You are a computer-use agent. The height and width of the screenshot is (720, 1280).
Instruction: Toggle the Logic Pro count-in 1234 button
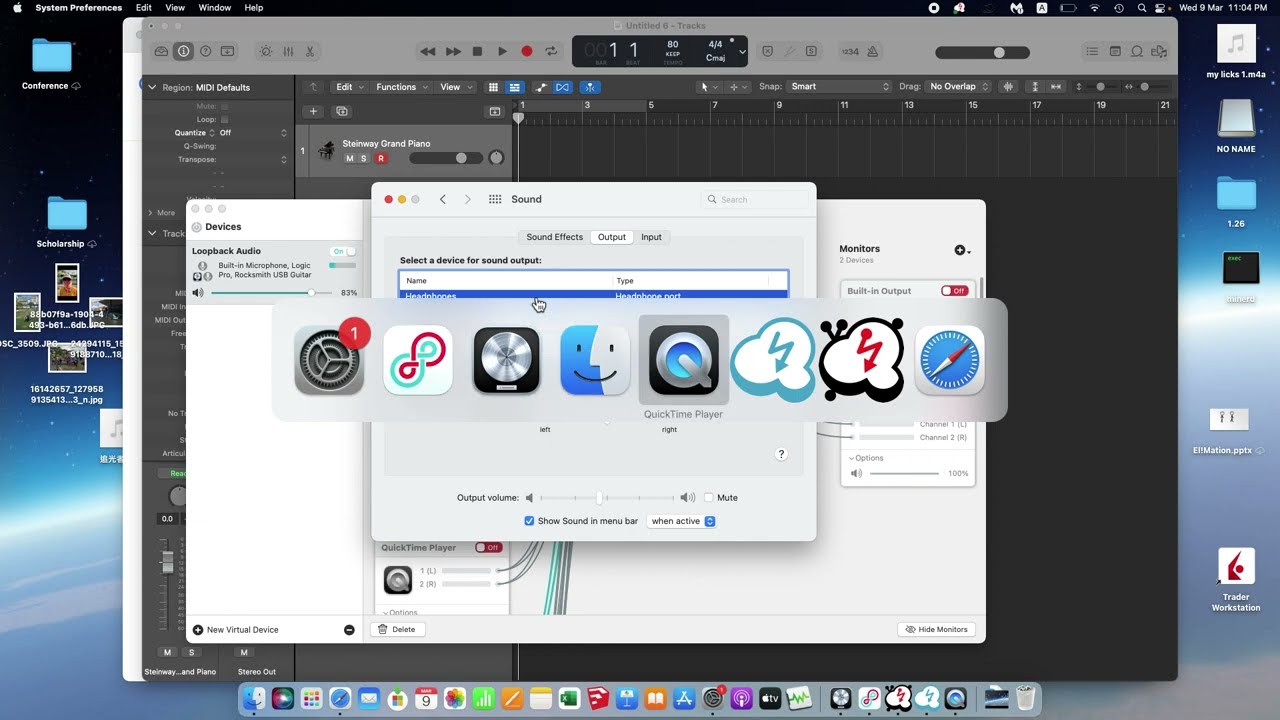(850, 51)
